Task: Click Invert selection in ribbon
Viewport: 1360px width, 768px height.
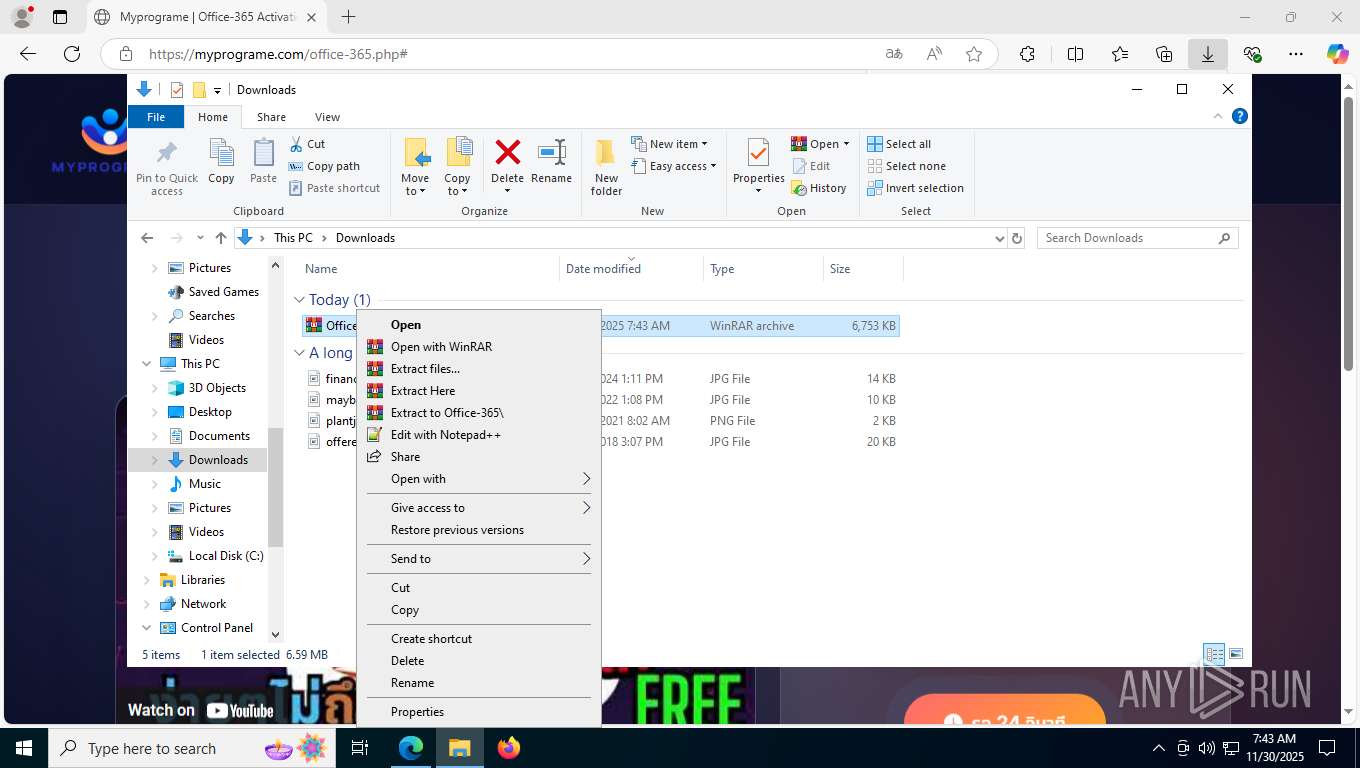Action: [x=915, y=188]
